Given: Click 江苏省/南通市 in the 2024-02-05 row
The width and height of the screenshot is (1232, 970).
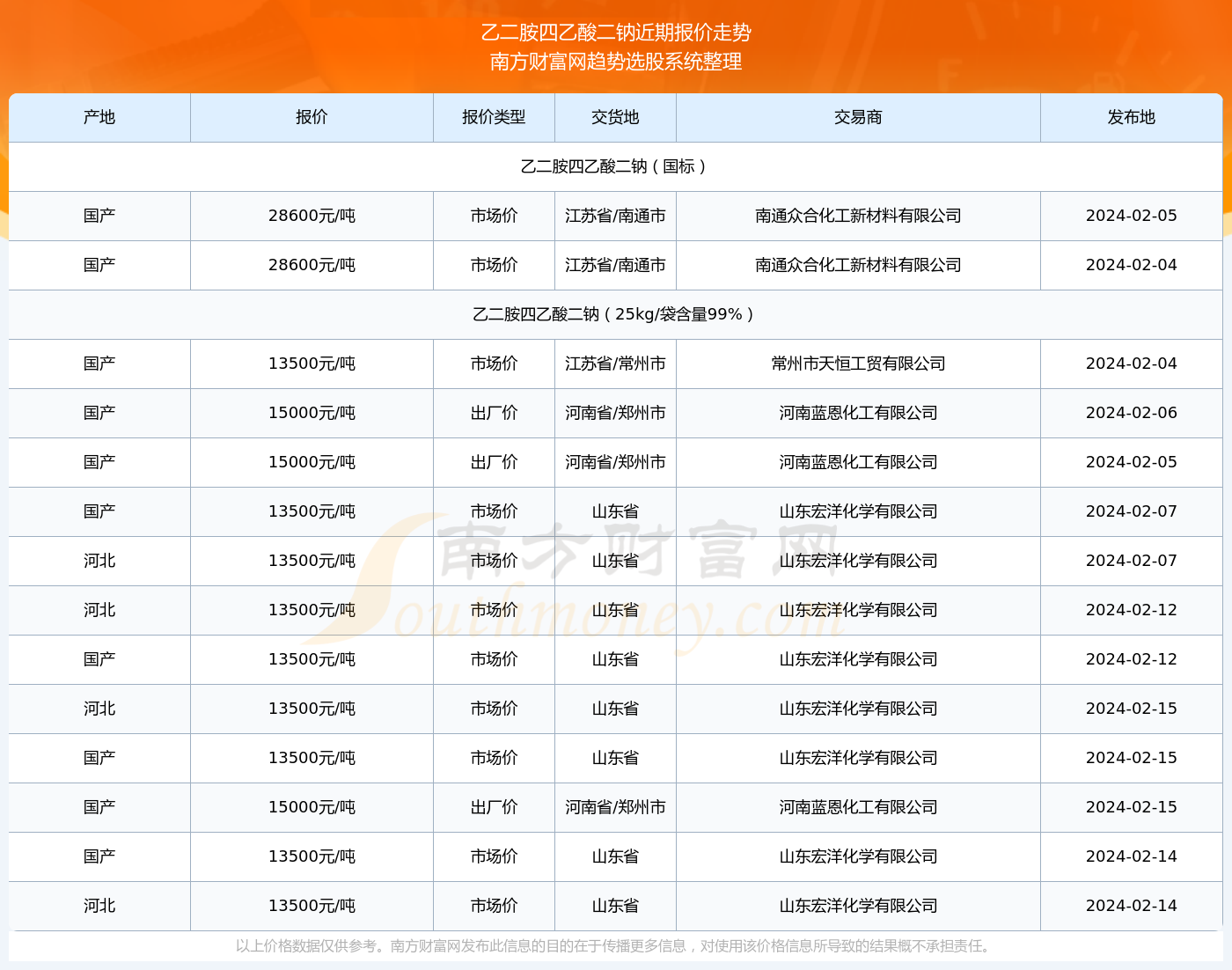Looking at the screenshot, I should pos(615,216).
